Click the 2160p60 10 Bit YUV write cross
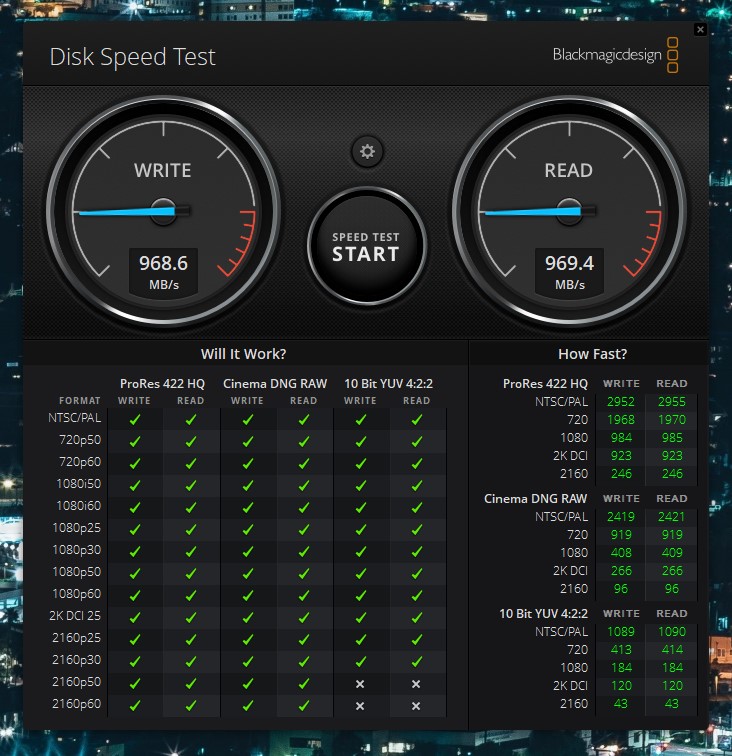 (360, 706)
